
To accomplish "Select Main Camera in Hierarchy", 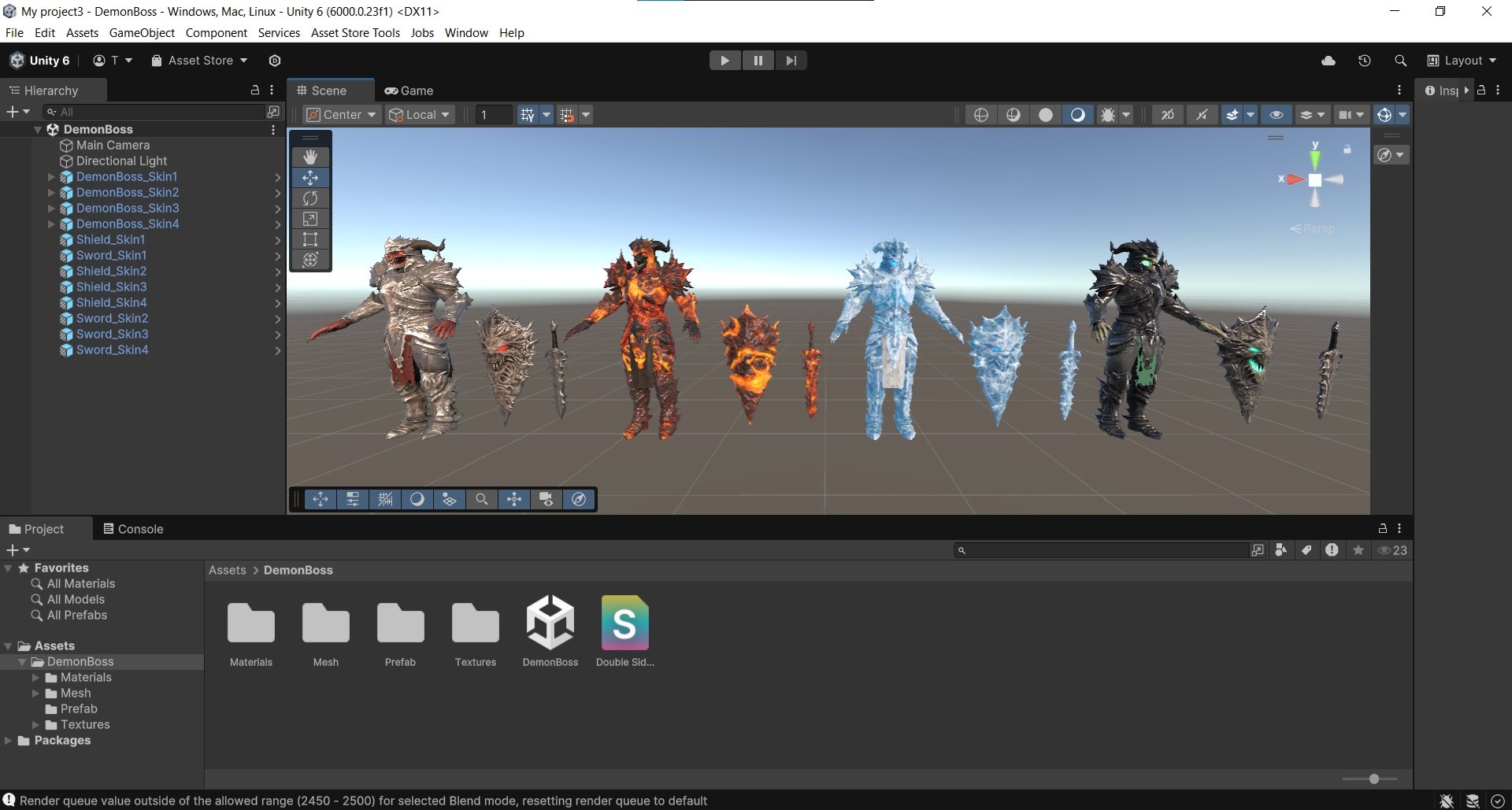I will tap(113, 146).
